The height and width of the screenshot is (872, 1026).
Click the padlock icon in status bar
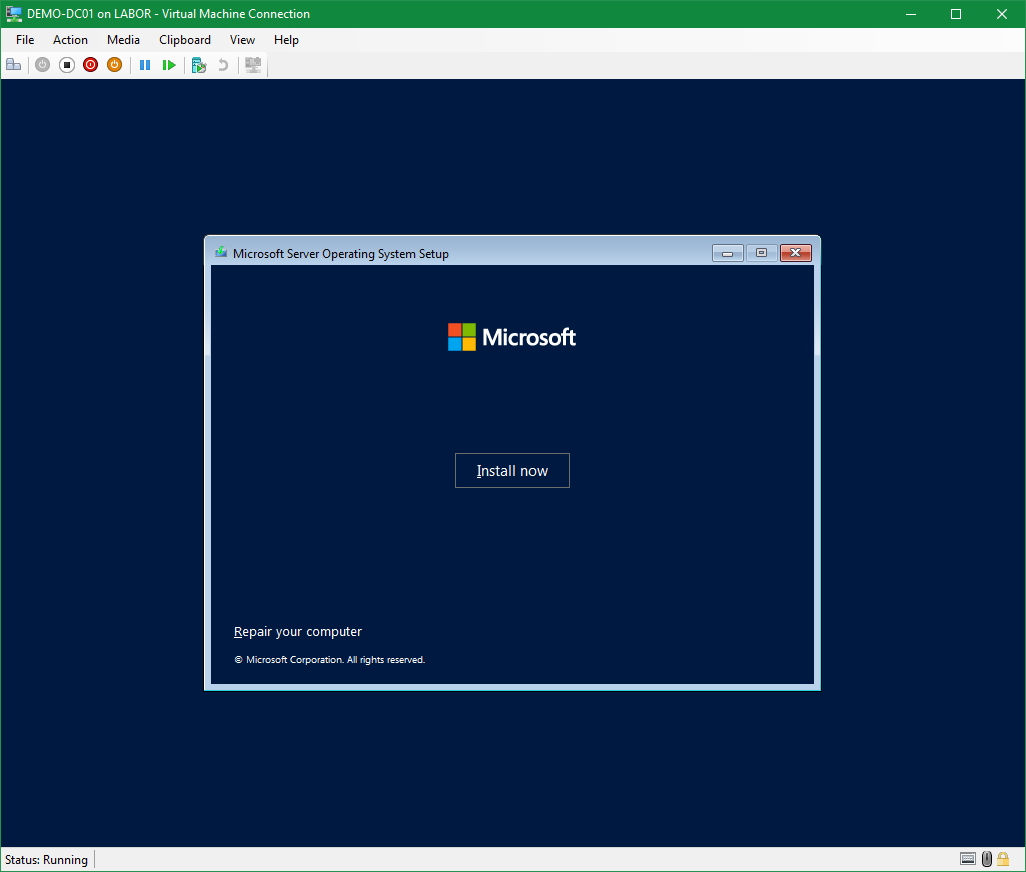(x=1003, y=859)
